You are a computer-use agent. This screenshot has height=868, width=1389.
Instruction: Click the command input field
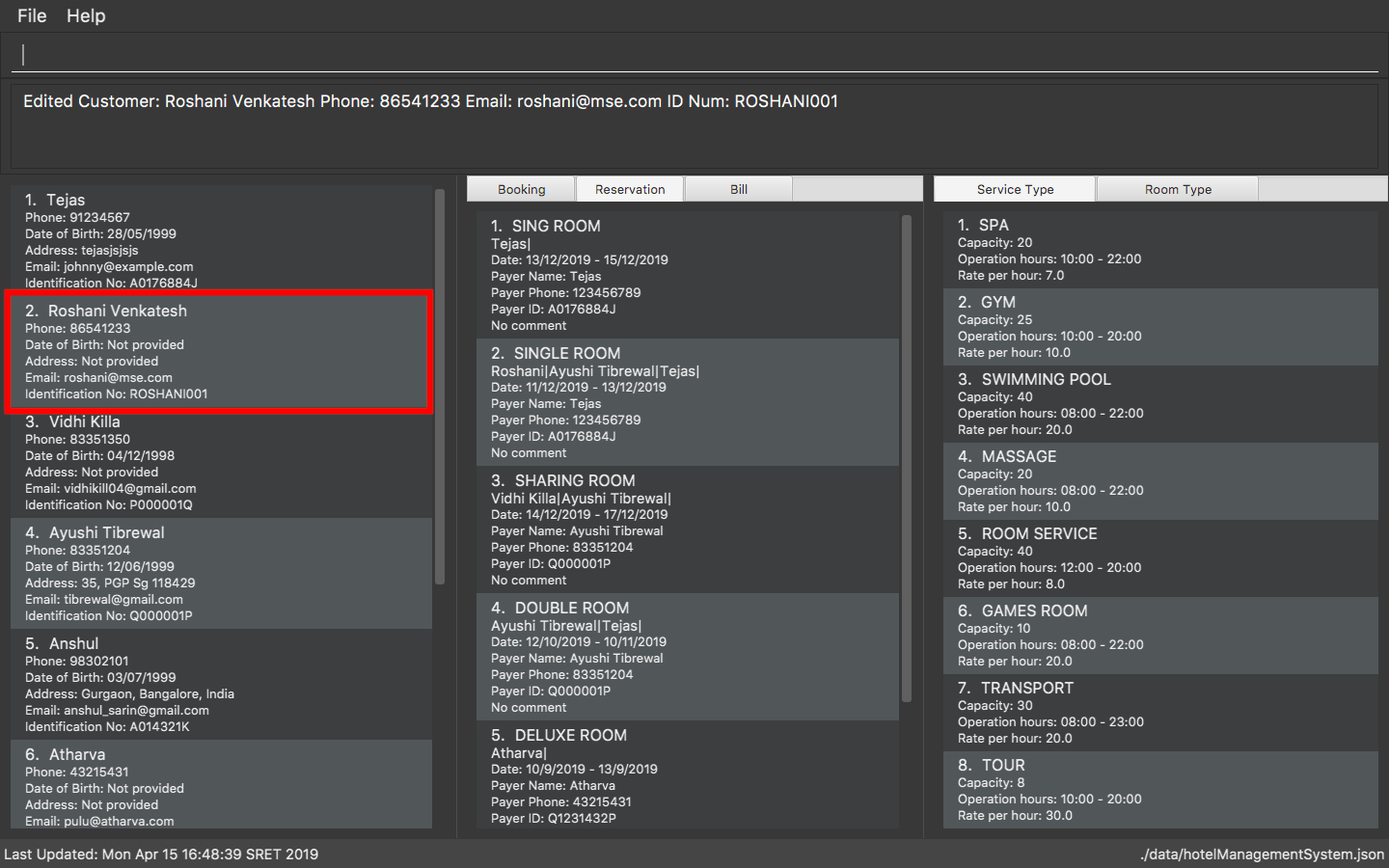point(694,54)
